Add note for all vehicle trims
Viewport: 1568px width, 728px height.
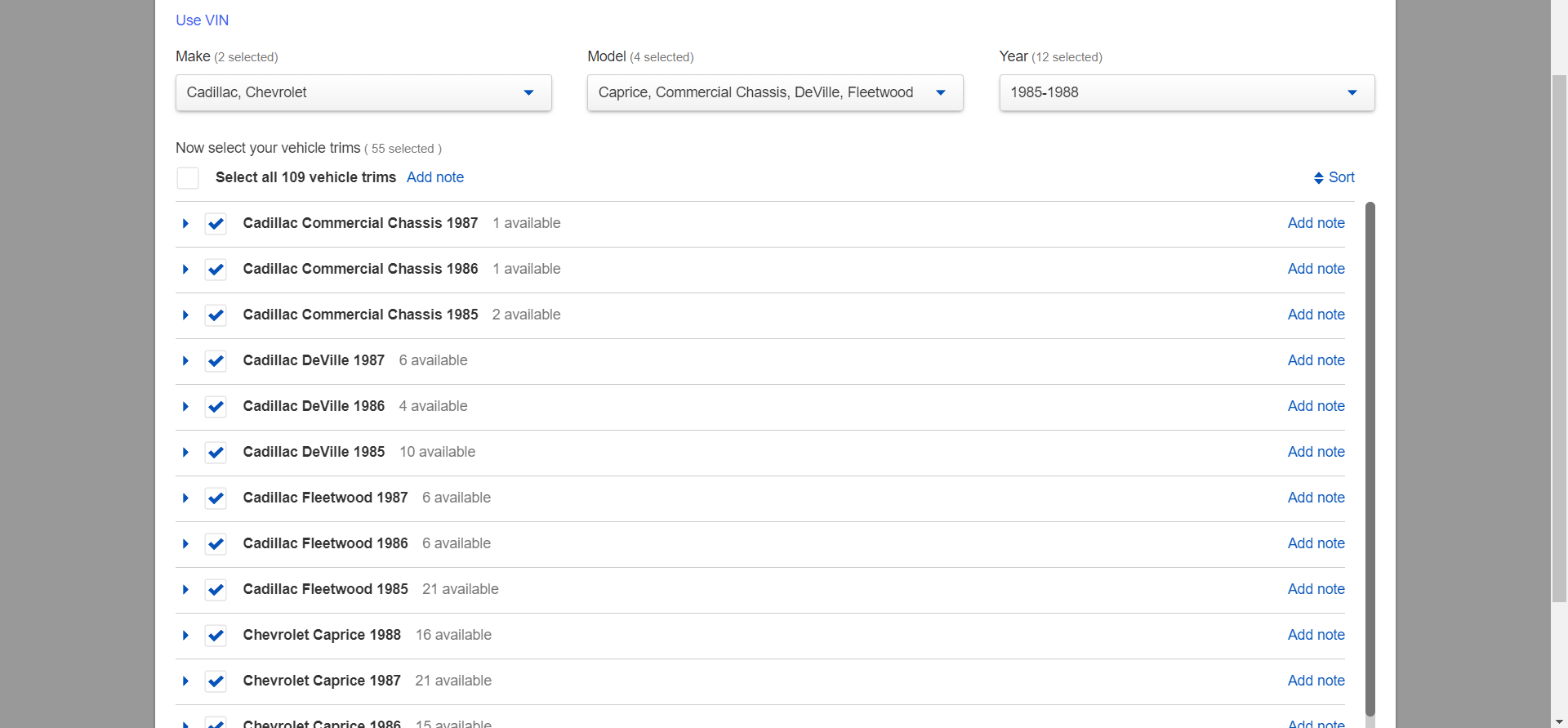point(435,177)
